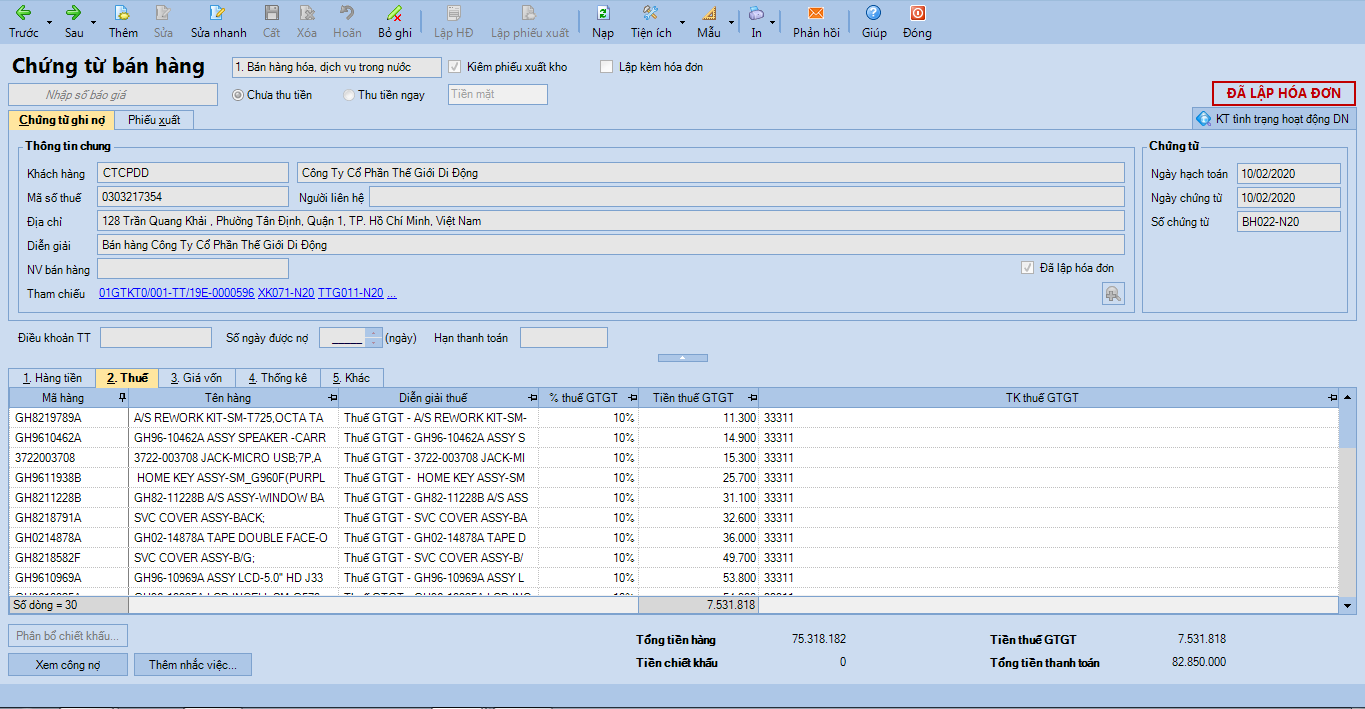Enable the Lập kèm hóa đơn checkbox
This screenshot has width=1365, height=709.
pyautogui.click(x=606, y=67)
